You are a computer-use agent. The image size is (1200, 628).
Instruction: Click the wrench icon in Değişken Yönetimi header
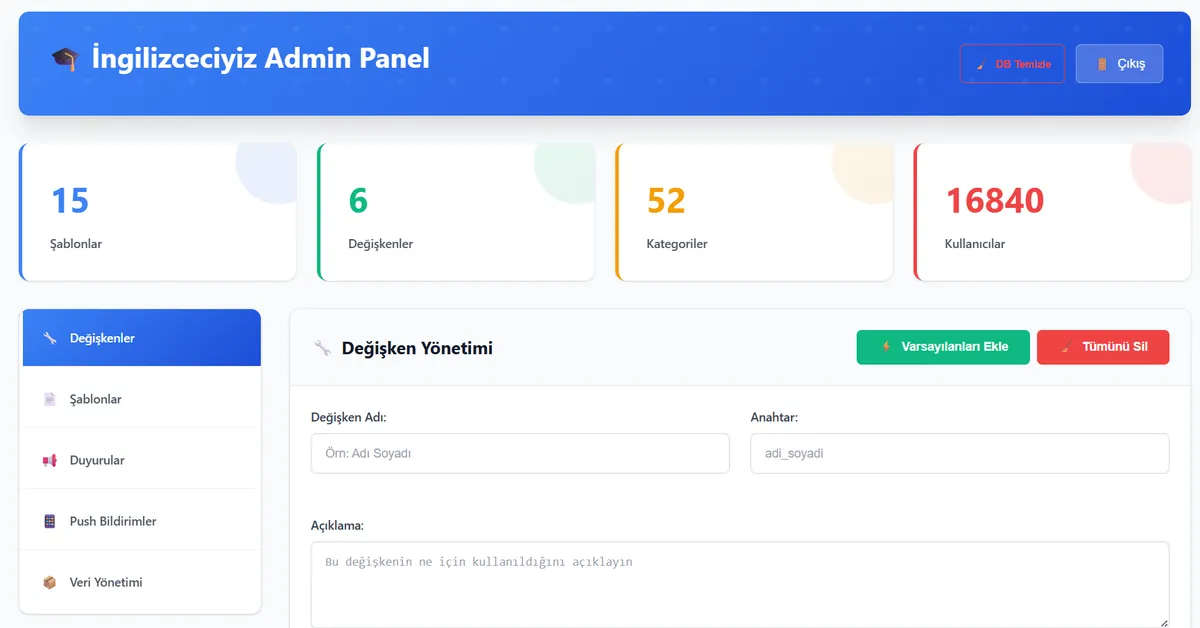[322, 348]
